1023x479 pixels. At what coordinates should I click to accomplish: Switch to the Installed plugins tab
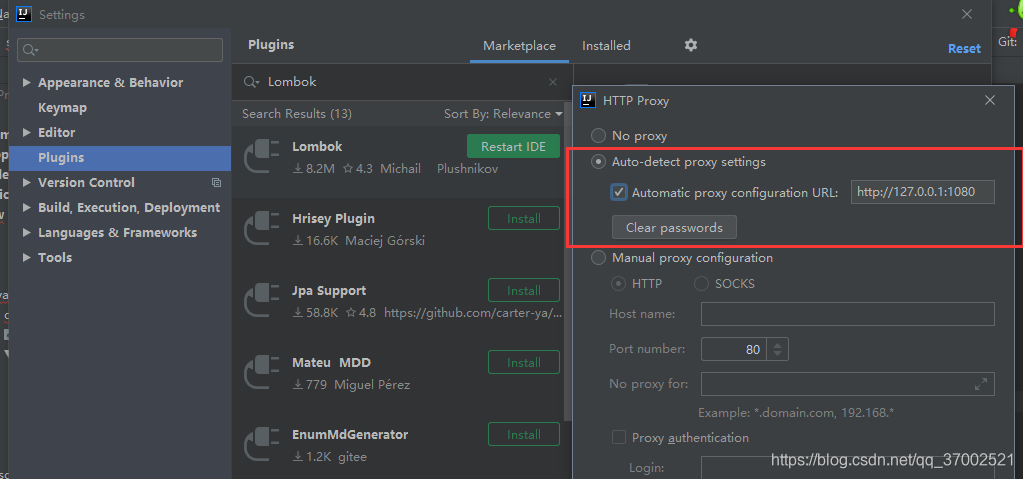[x=606, y=46]
